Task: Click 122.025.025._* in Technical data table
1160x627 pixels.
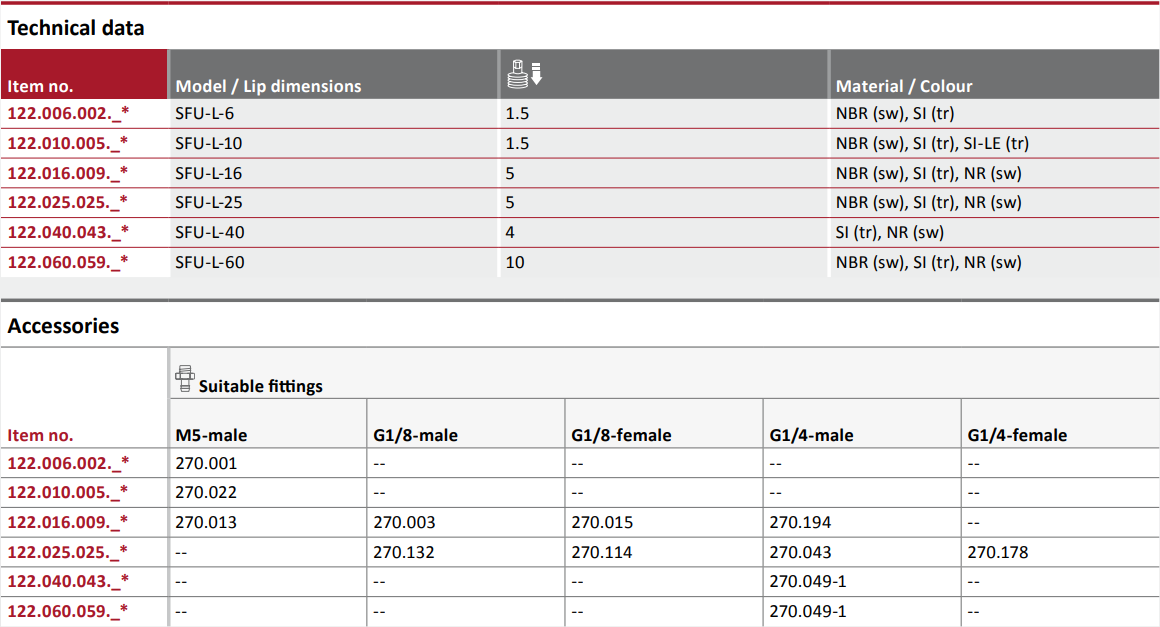Action: [68, 202]
